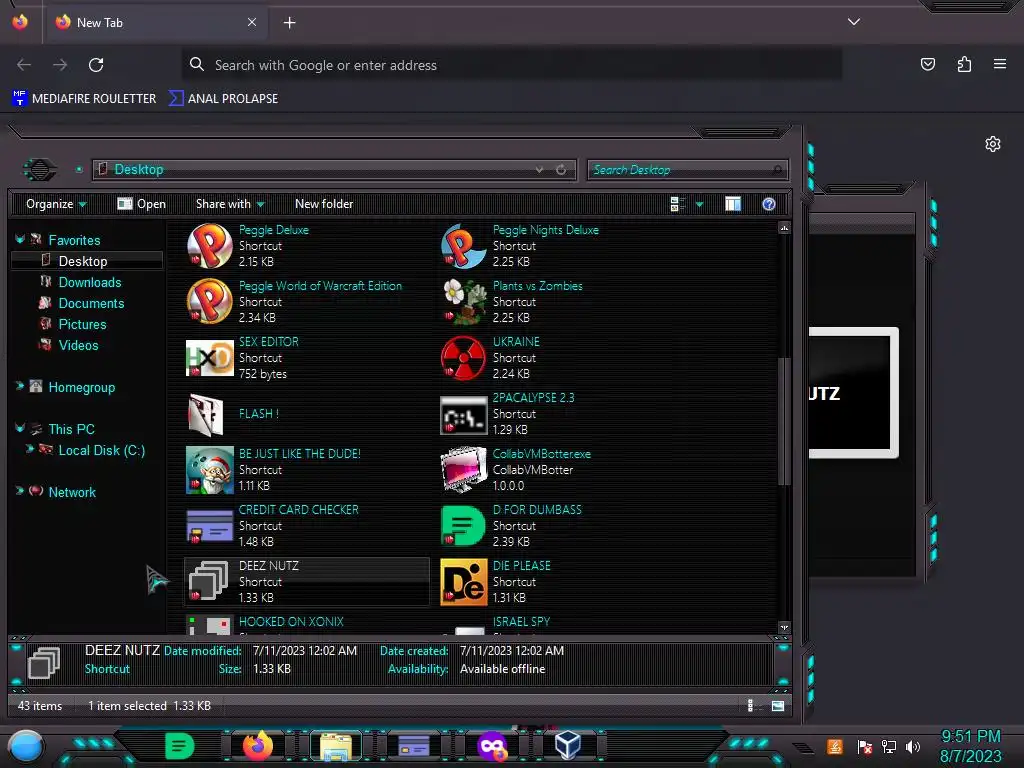Collapse the Favorites tree section
Screen dimensions: 1024x768
(x=20, y=240)
